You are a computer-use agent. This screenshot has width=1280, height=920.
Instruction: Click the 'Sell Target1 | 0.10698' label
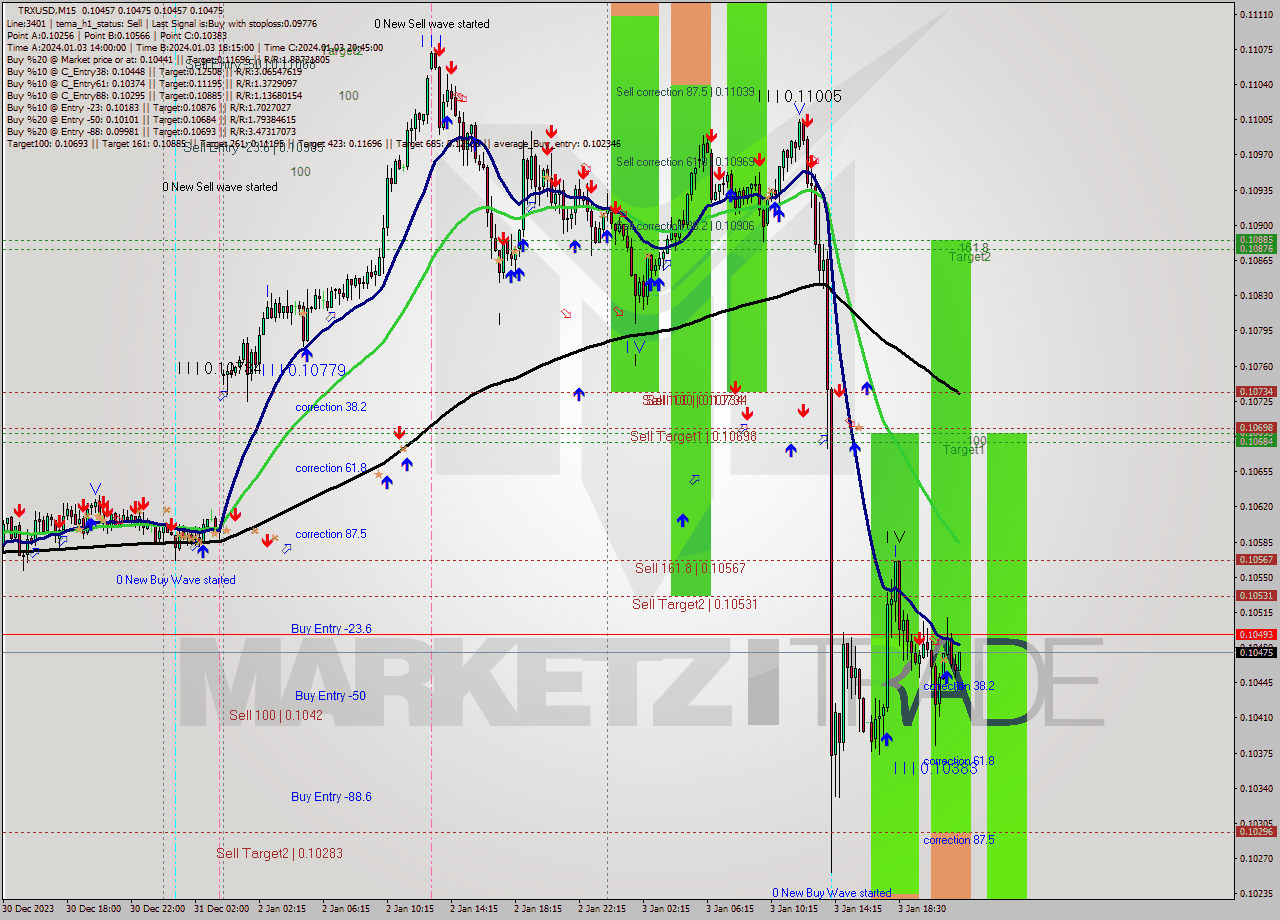[x=693, y=436]
